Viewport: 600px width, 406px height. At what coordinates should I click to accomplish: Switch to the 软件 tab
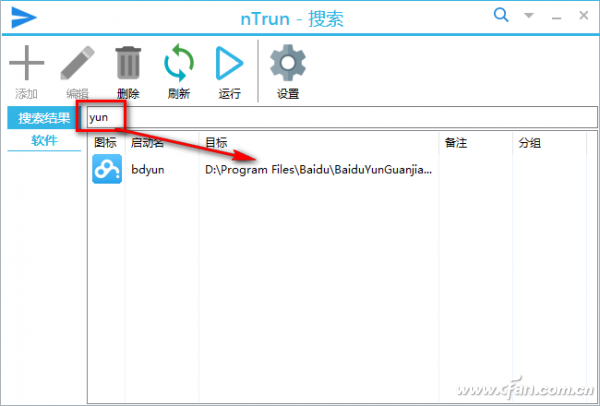tap(44, 140)
